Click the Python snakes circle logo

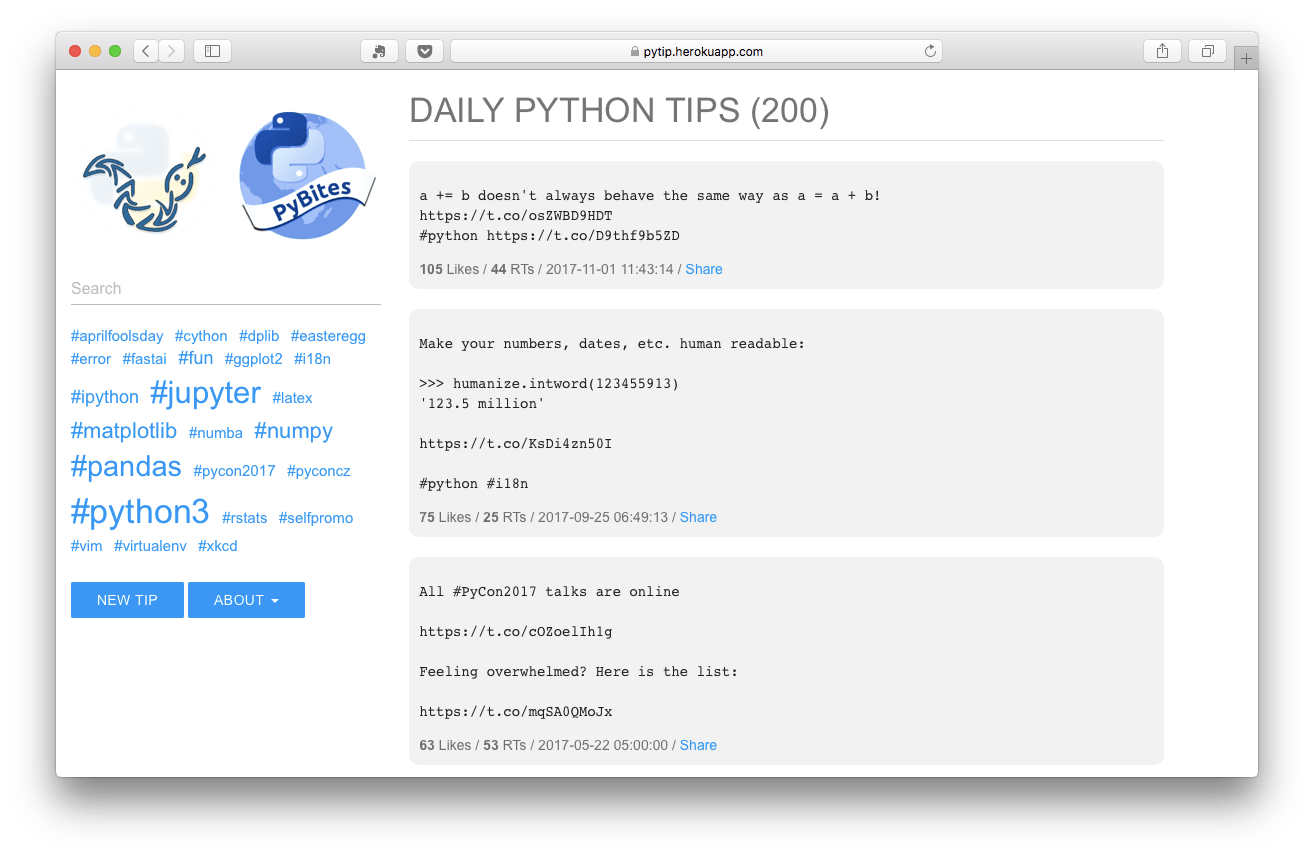coord(144,178)
